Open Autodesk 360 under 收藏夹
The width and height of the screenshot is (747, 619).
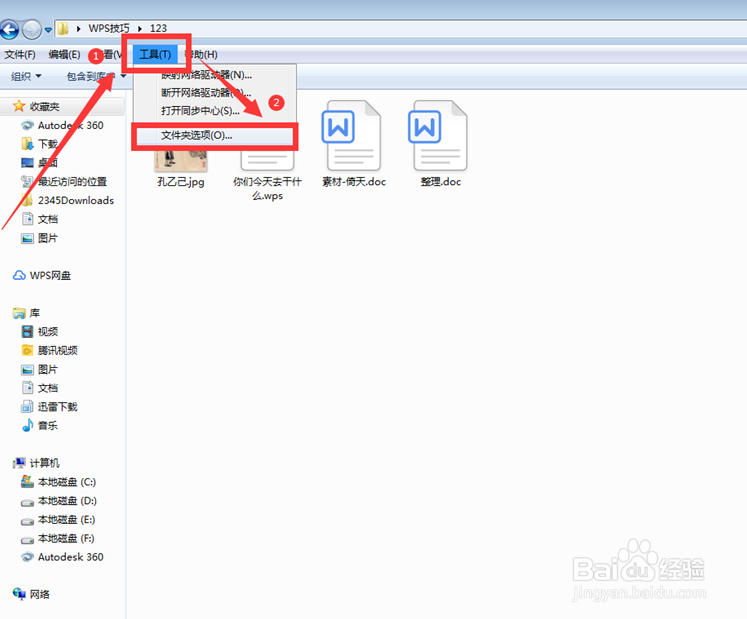click(62, 125)
